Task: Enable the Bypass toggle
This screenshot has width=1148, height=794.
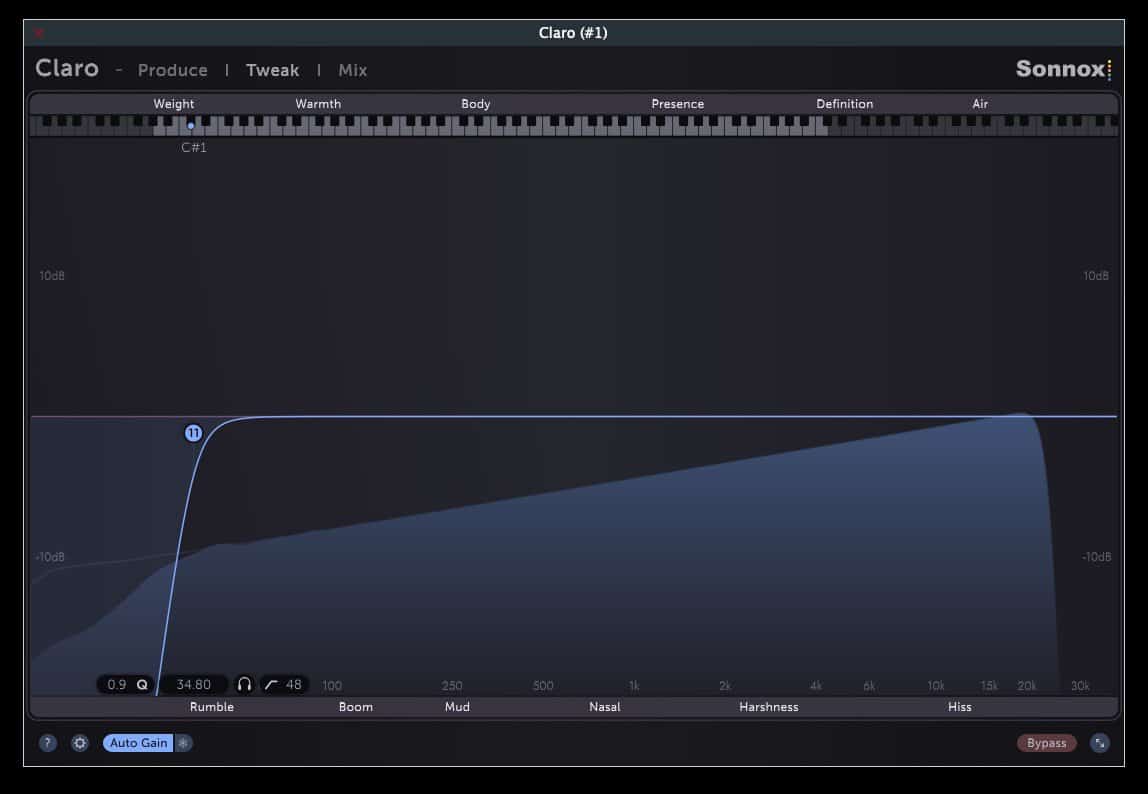Action: coord(1046,743)
